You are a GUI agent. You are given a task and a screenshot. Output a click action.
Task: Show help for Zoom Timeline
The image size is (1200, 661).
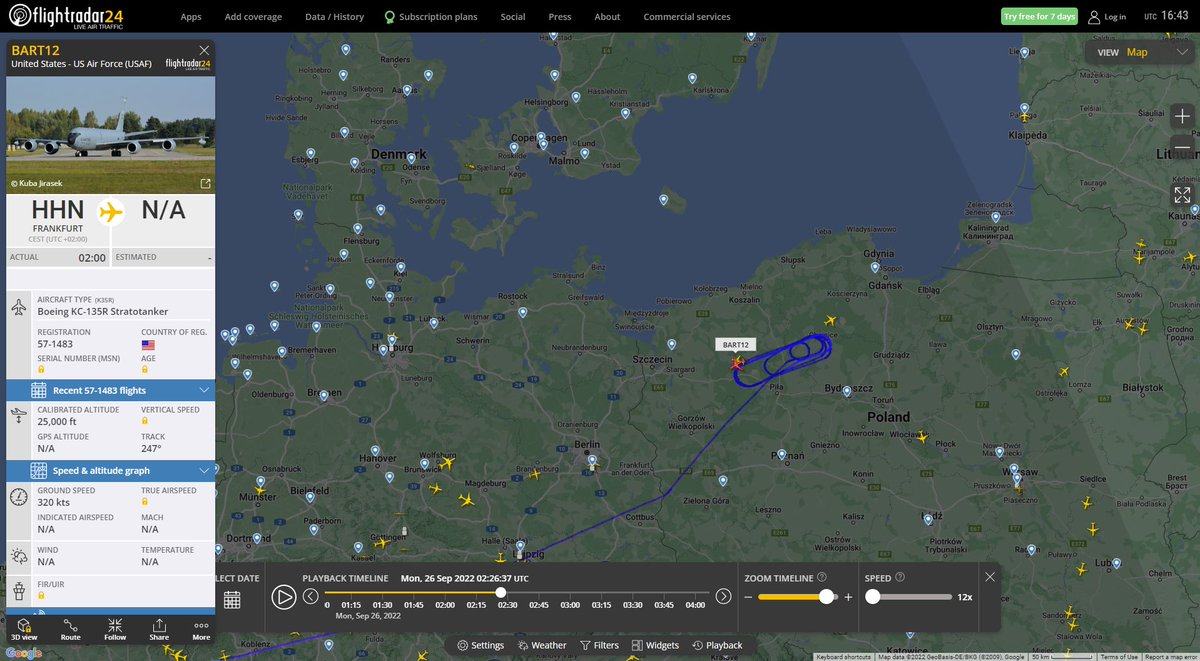(822, 577)
